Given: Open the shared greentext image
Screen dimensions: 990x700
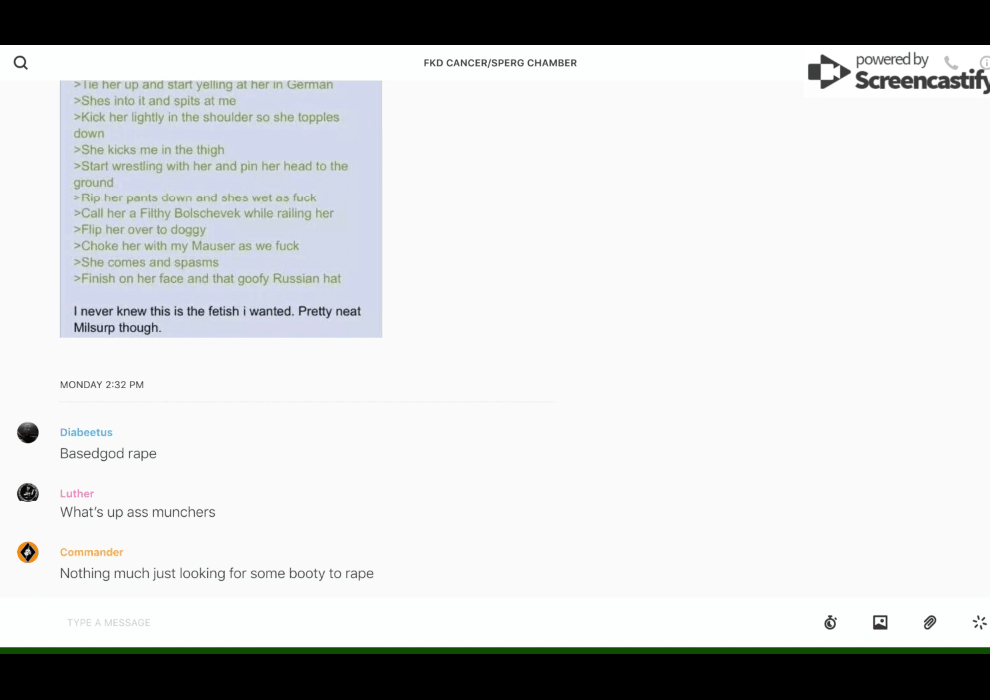Looking at the screenshot, I should 221,209.
